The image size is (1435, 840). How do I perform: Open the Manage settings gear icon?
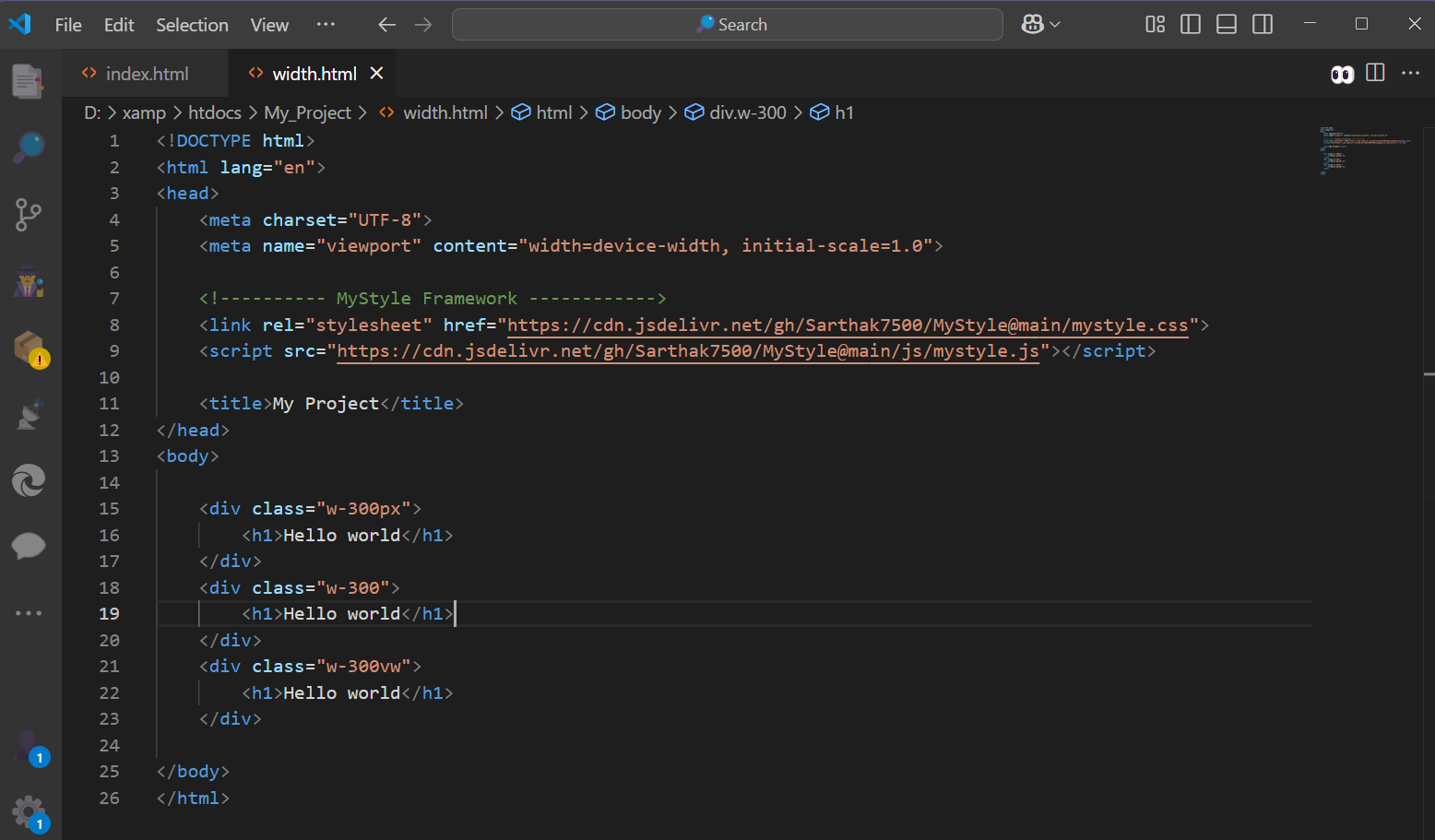tap(29, 812)
